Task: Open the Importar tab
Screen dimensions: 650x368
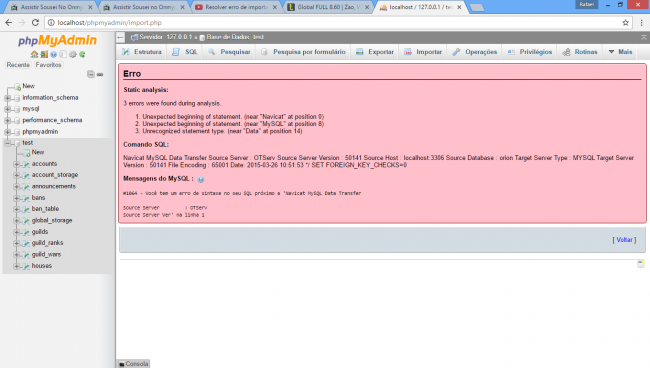Action: (423, 52)
